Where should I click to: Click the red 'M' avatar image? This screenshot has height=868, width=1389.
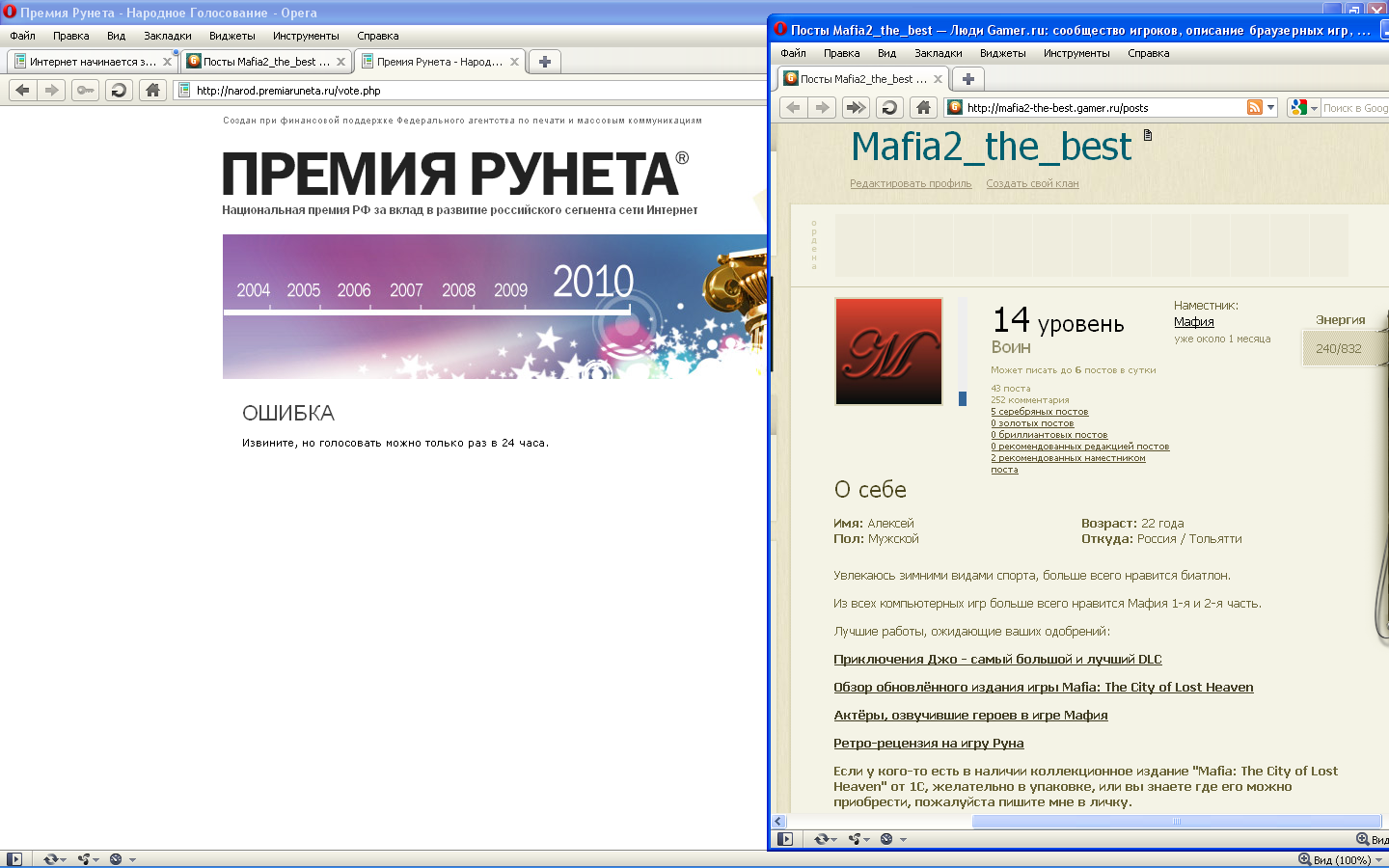click(888, 351)
